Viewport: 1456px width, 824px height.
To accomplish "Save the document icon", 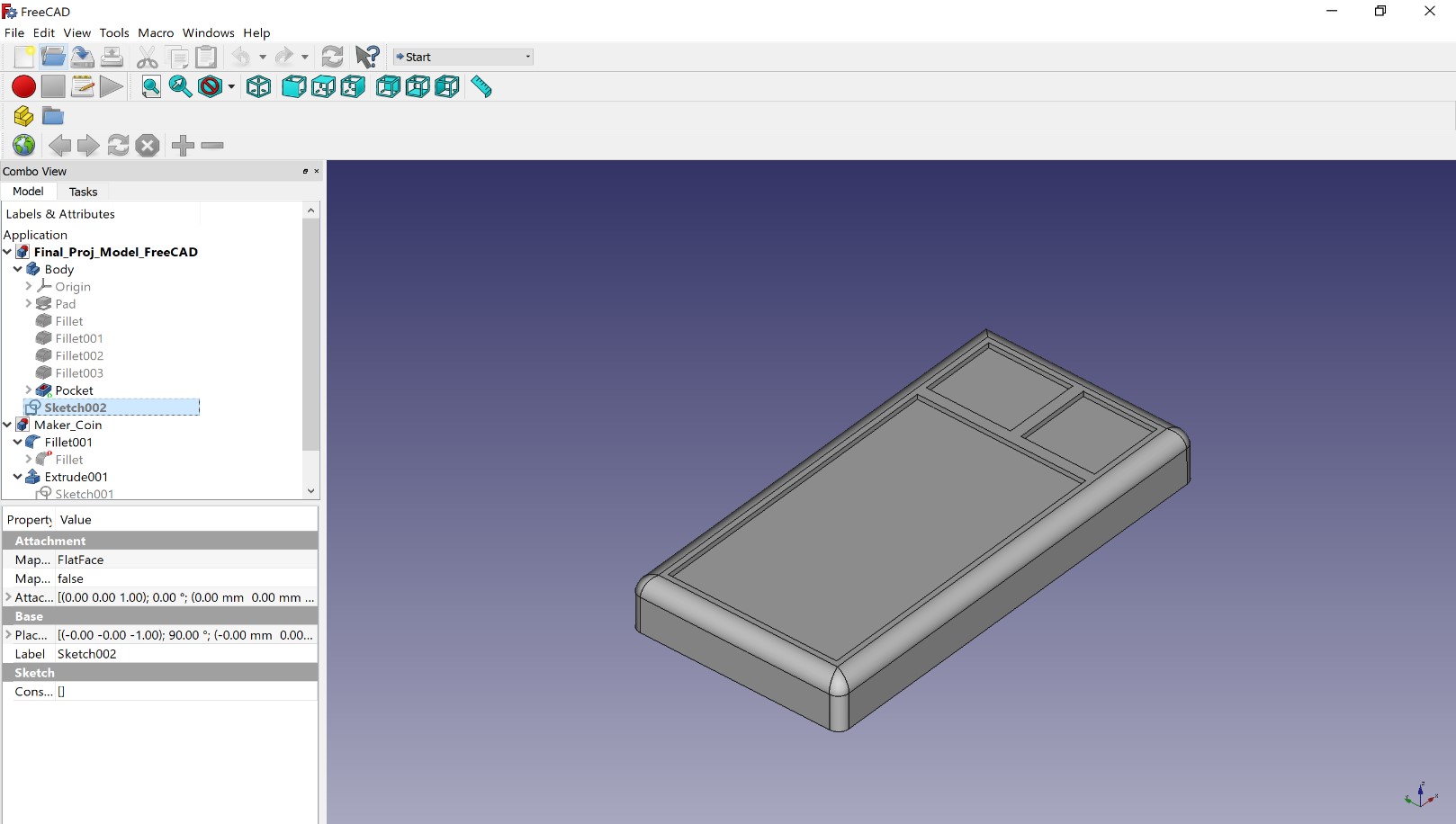I will tap(82, 57).
